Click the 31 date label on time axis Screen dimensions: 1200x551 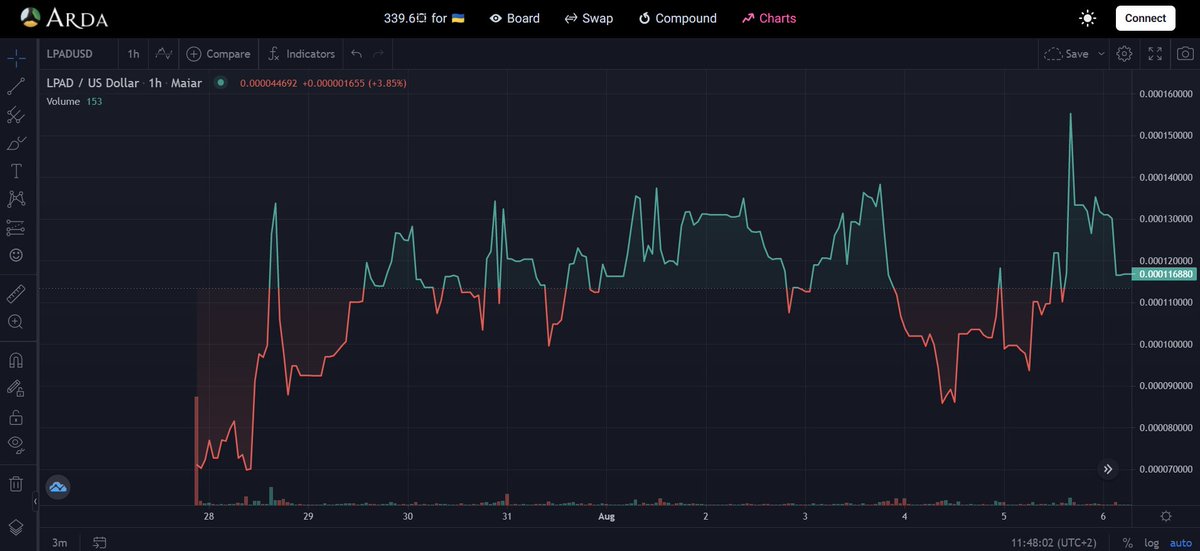[x=507, y=517]
